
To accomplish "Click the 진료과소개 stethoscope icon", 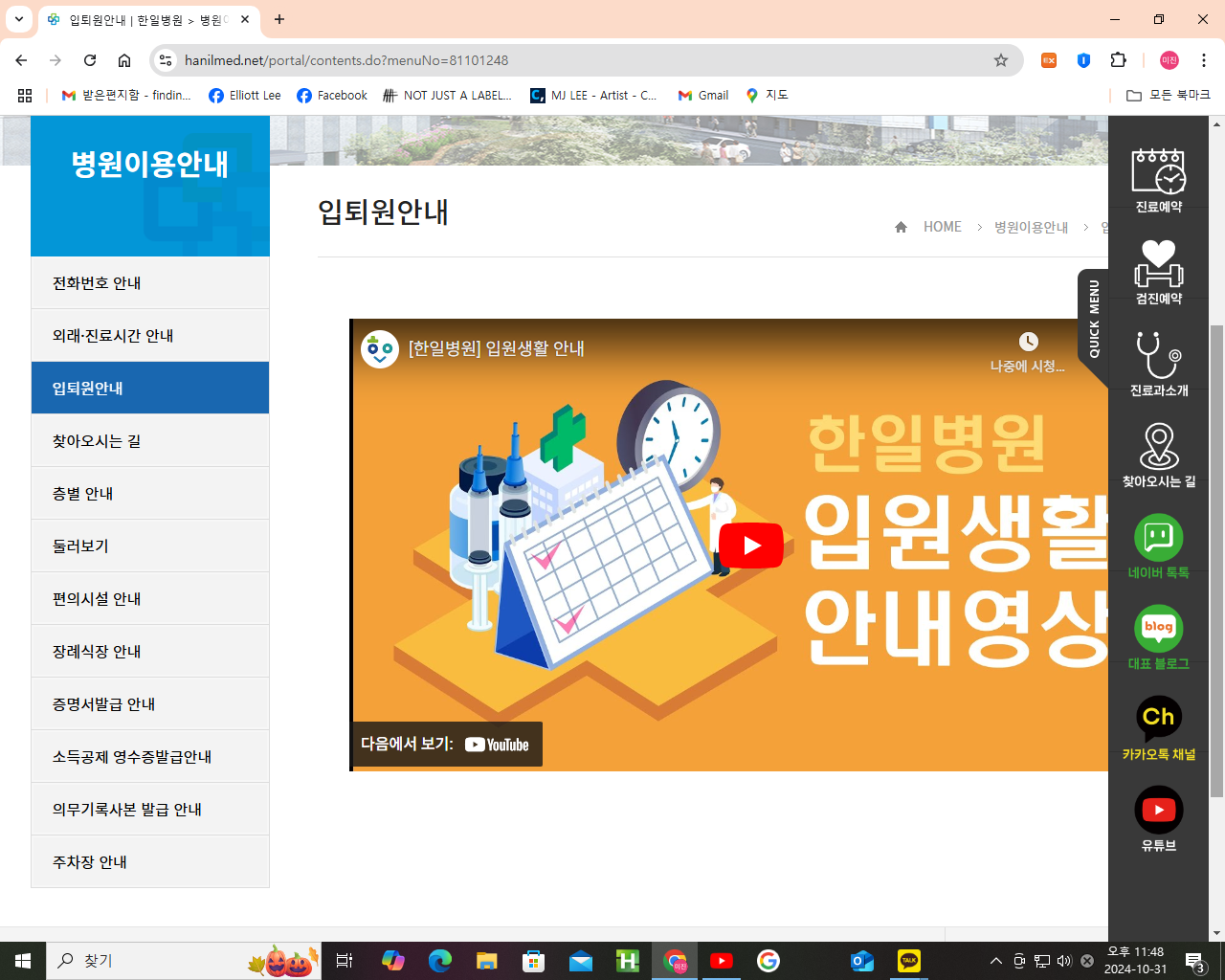I will (1158, 364).
